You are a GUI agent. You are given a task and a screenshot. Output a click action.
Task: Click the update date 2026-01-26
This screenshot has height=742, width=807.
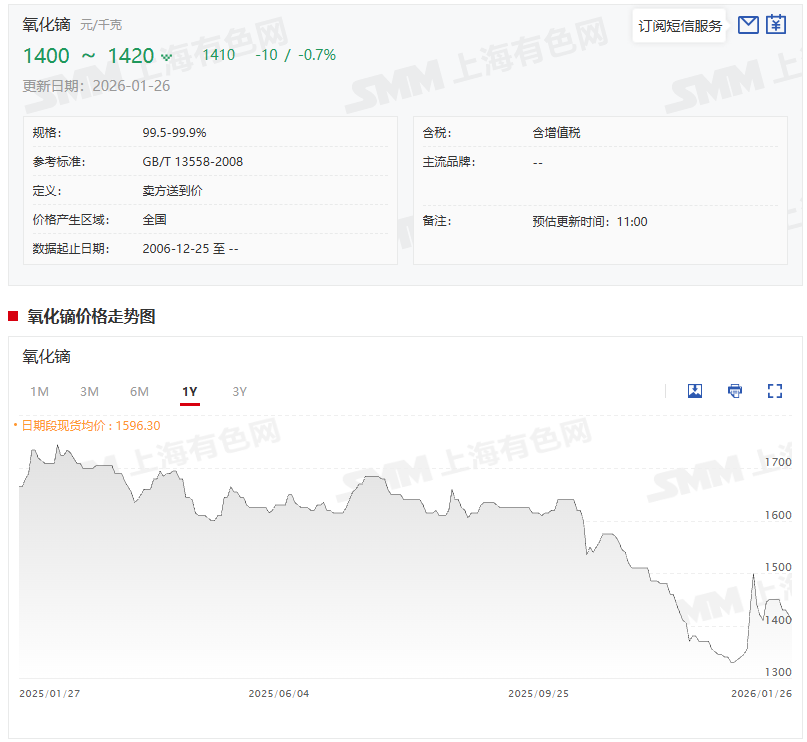click(131, 86)
